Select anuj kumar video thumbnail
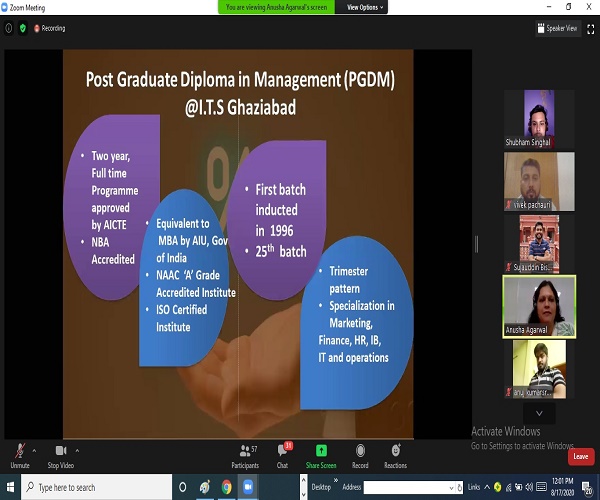 (539, 369)
